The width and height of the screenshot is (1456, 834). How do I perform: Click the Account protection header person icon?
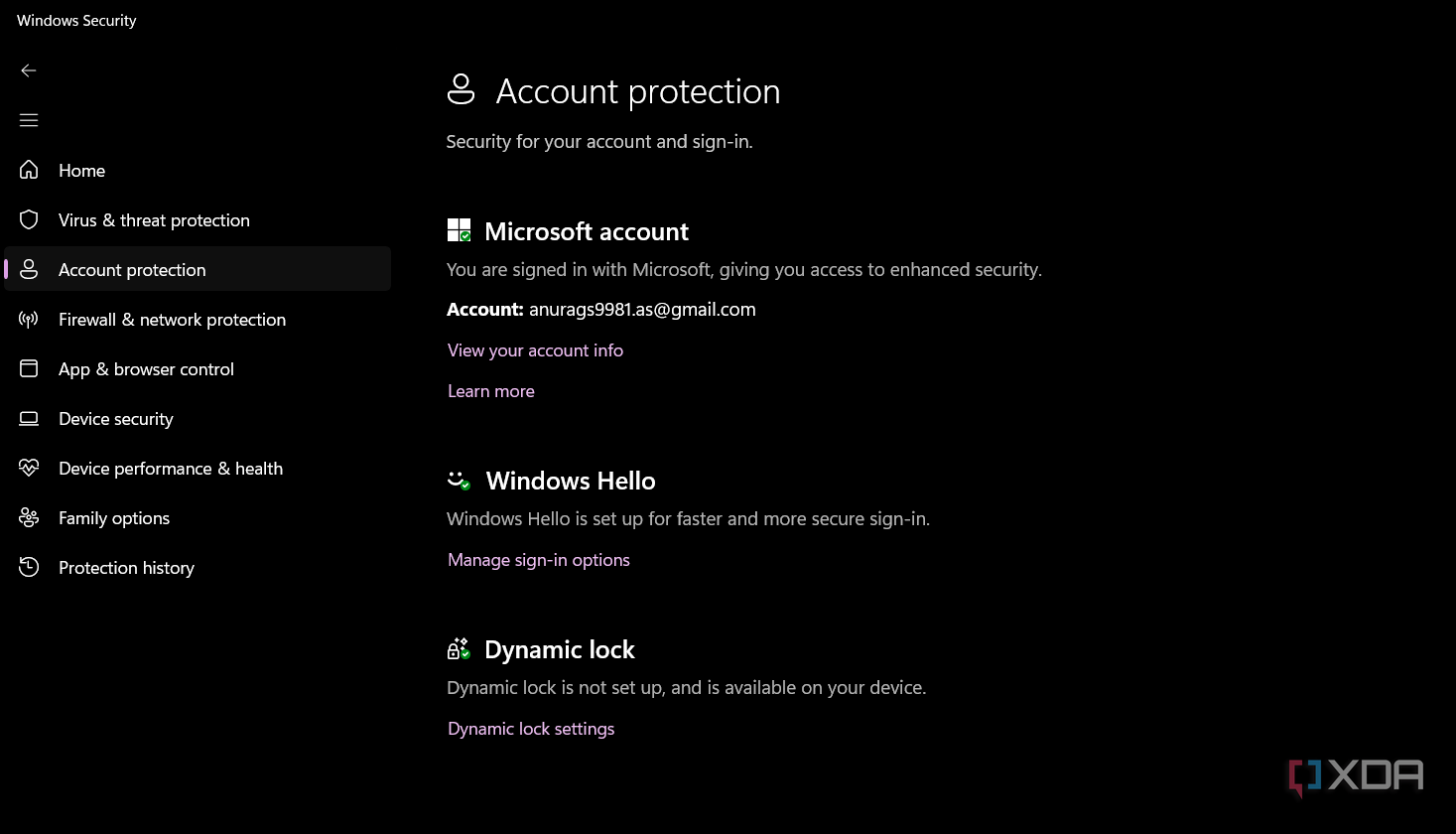(461, 89)
